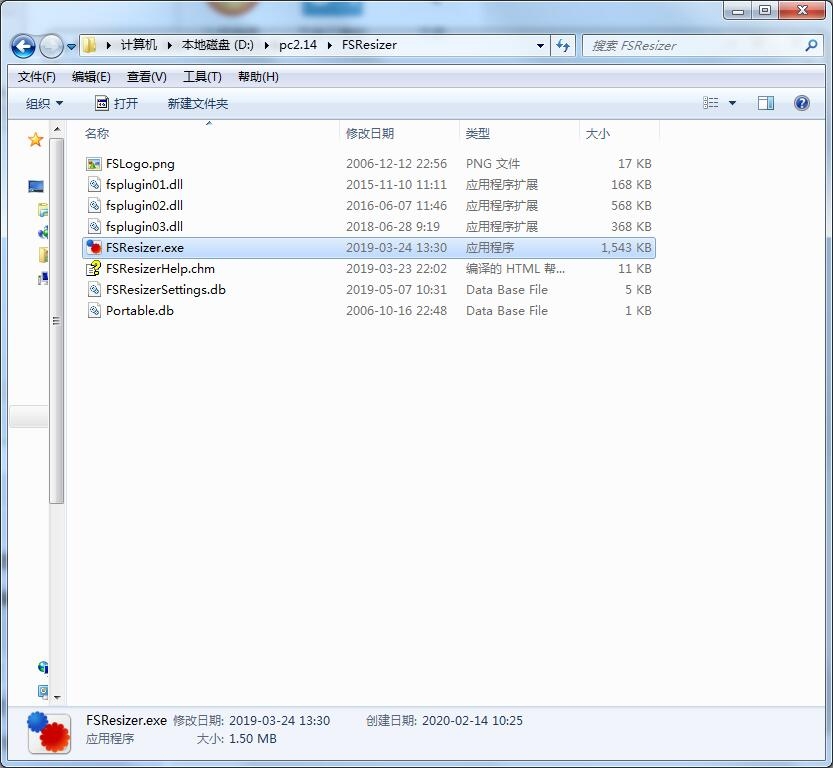Click 创建日期 value 2020-02-14 10:25
833x768 pixels.
472,721
